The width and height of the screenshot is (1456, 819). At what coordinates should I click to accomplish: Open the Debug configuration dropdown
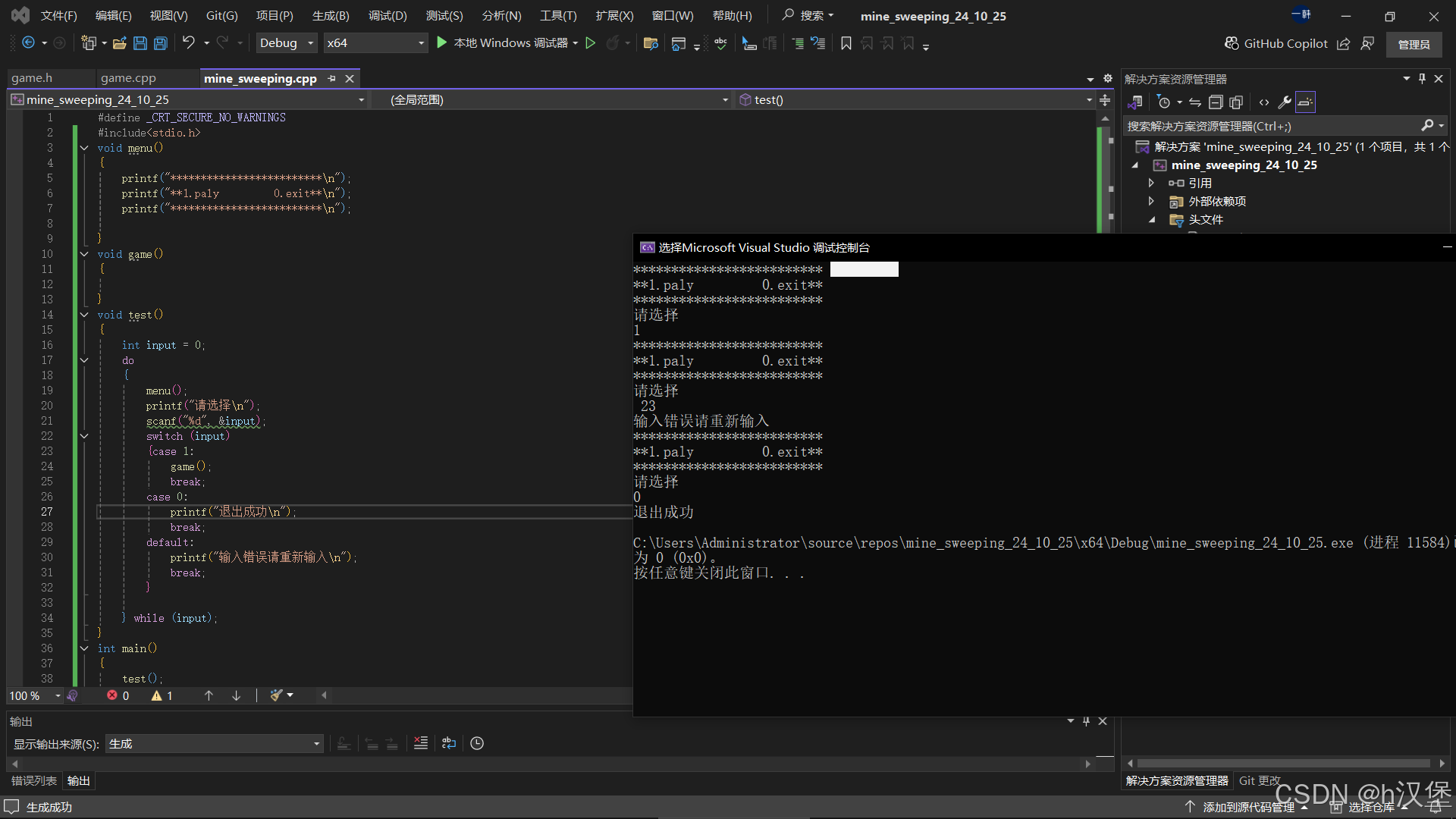[x=287, y=43]
